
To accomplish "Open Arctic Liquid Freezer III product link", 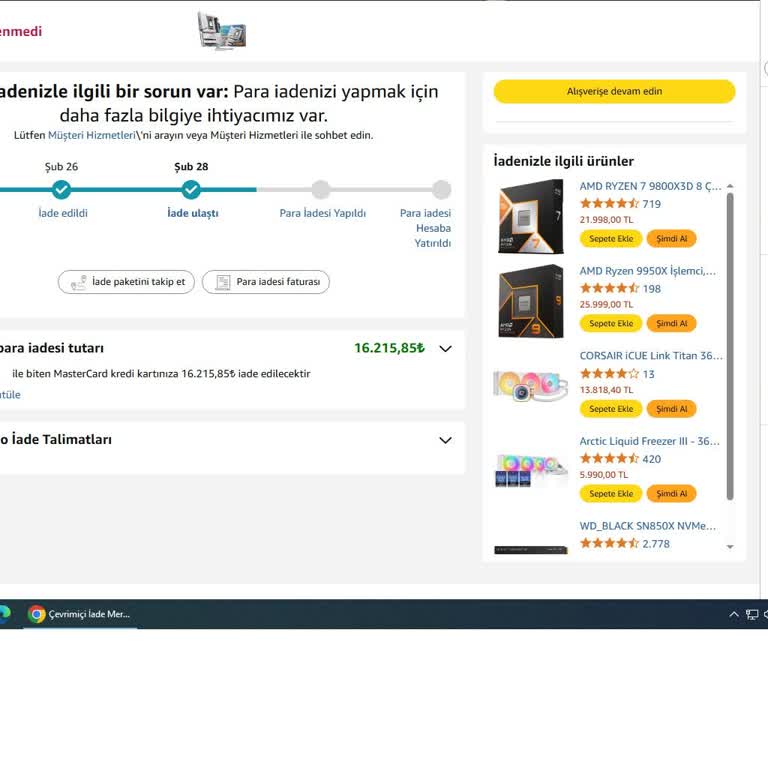I will 649,441.
